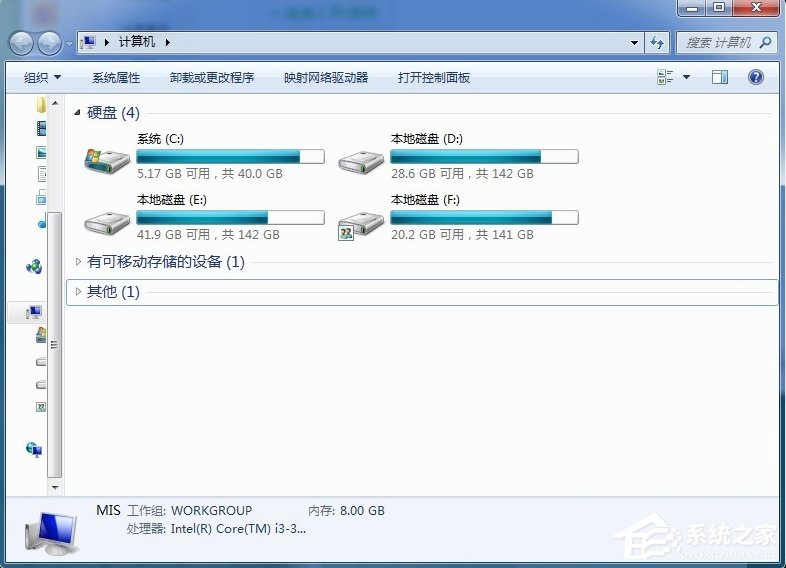Viewport: 786px width, 568px height.
Task: Click the navigation pane scrollbar thumb
Action: (55, 344)
